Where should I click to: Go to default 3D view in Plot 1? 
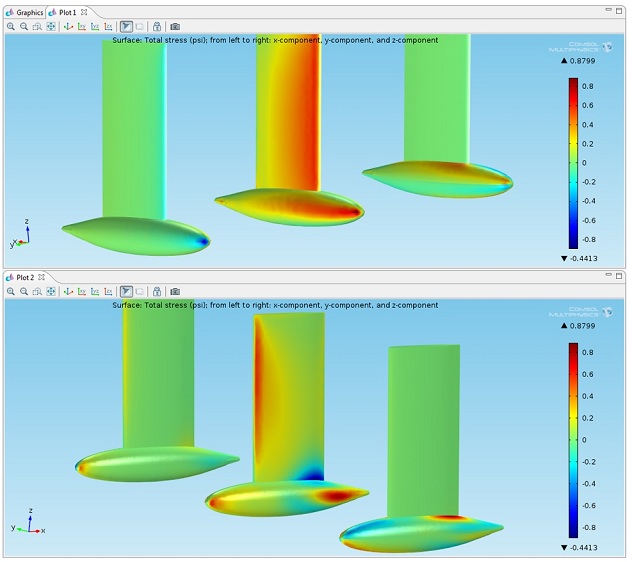(x=68, y=26)
